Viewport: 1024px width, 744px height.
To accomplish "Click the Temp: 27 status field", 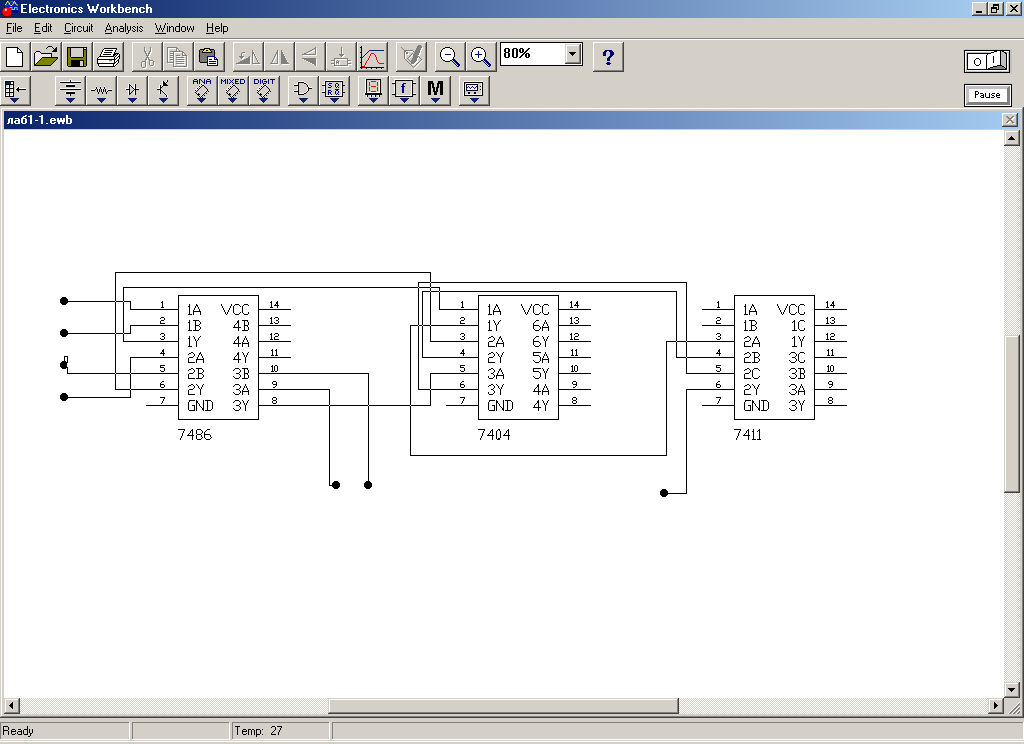I will (281, 731).
